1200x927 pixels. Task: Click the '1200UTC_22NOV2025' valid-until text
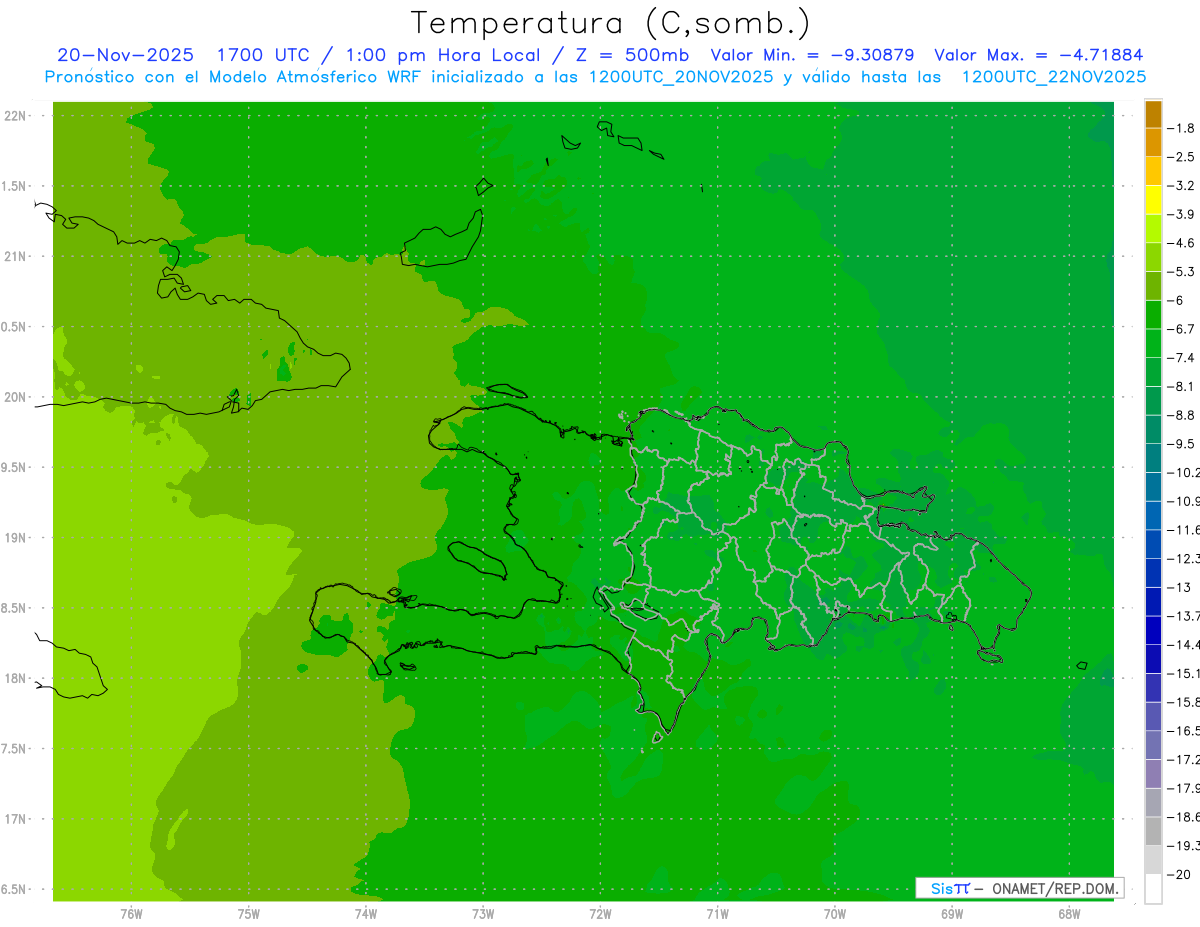pyautogui.click(x=1053, y=77)
